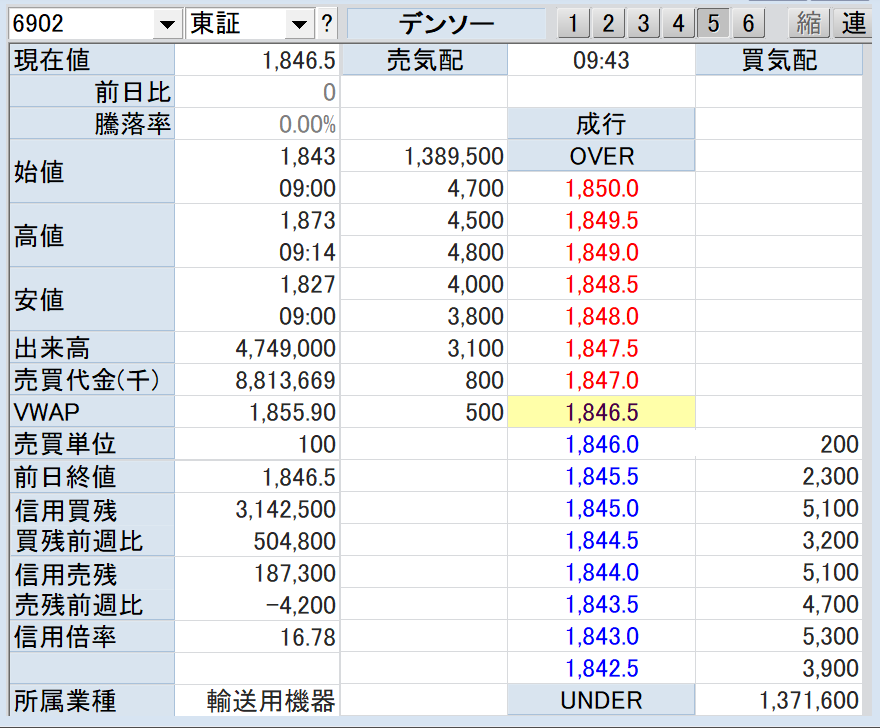Click the highlighted 1,846.5 price cell

(601, 413)
